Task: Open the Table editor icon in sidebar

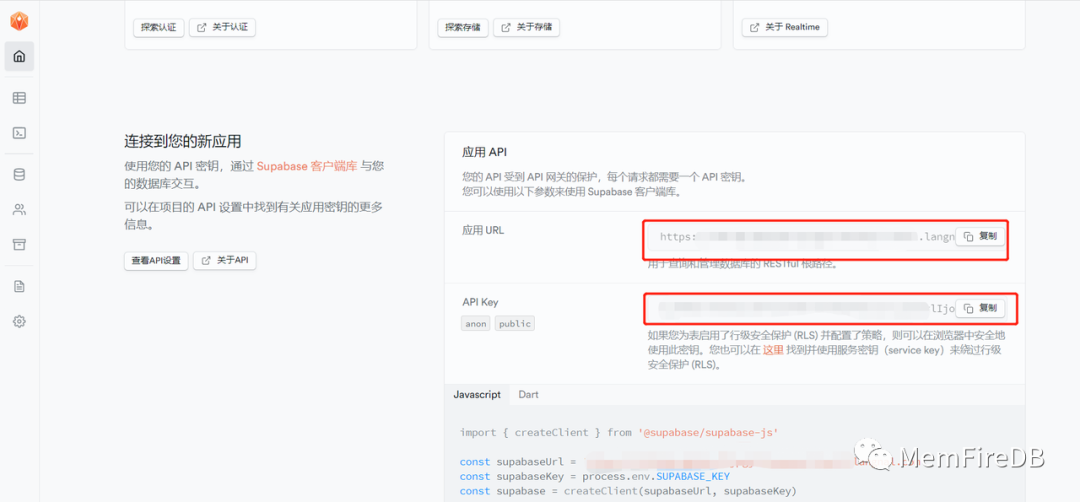Action: click(19, 98)
